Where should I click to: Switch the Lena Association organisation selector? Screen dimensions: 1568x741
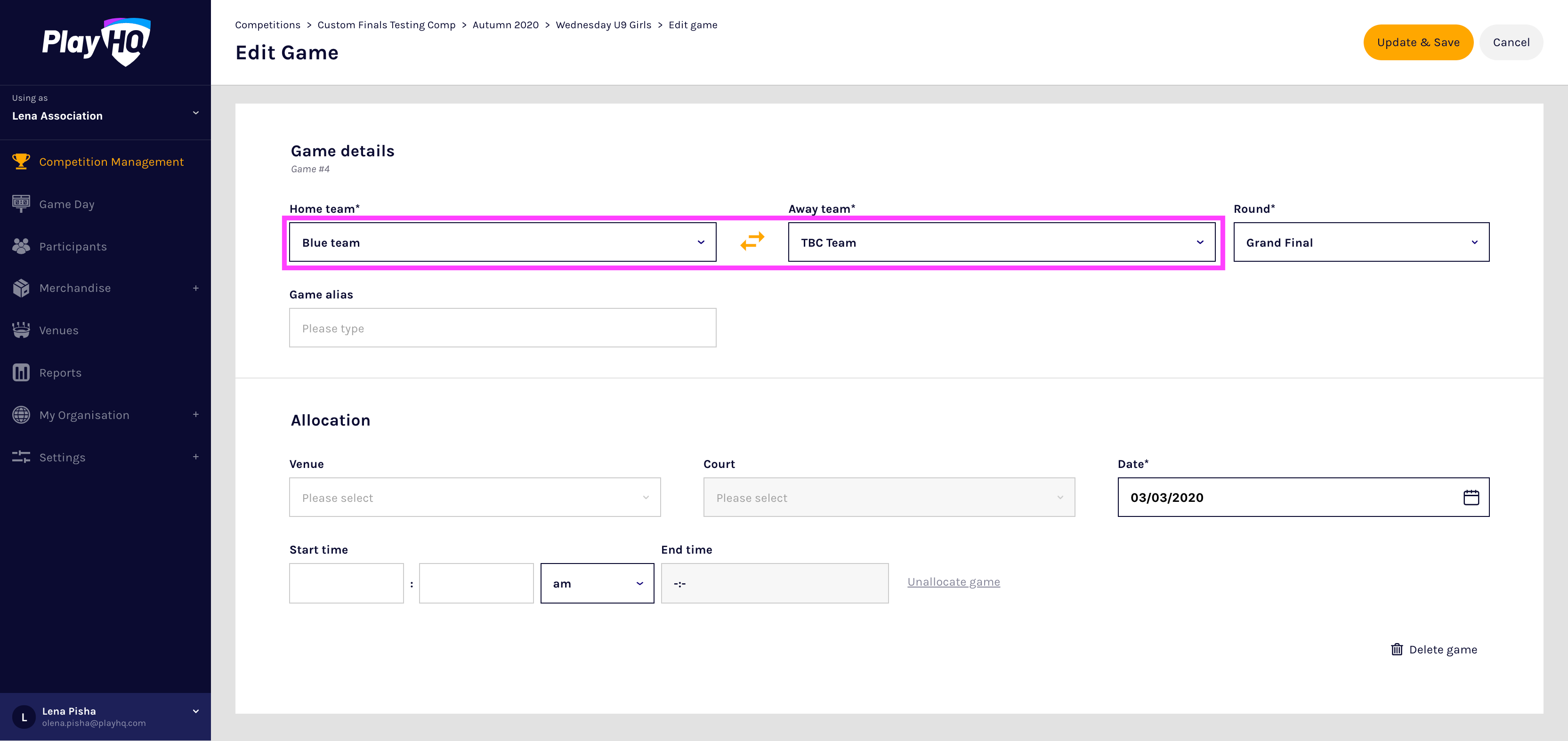(105, 113)
